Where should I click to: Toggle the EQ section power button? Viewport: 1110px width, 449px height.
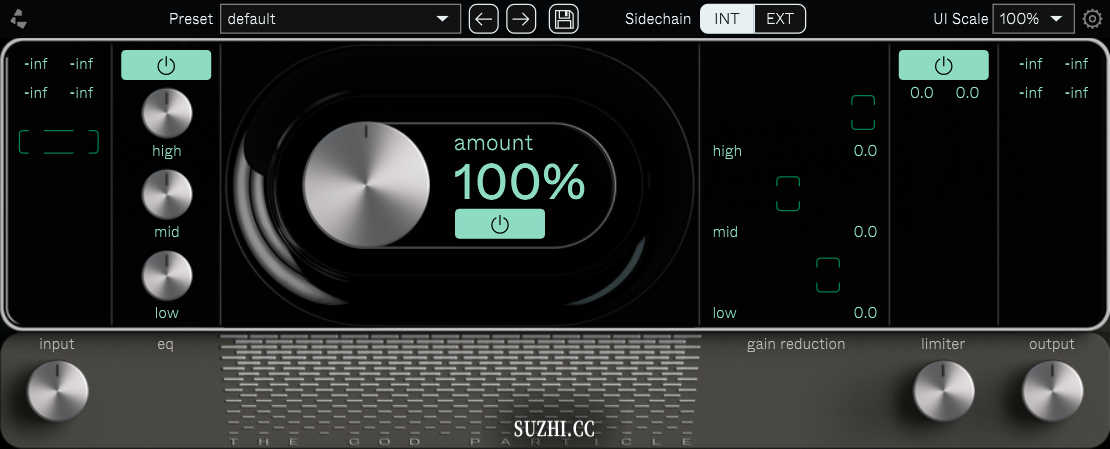pos(166,65)
